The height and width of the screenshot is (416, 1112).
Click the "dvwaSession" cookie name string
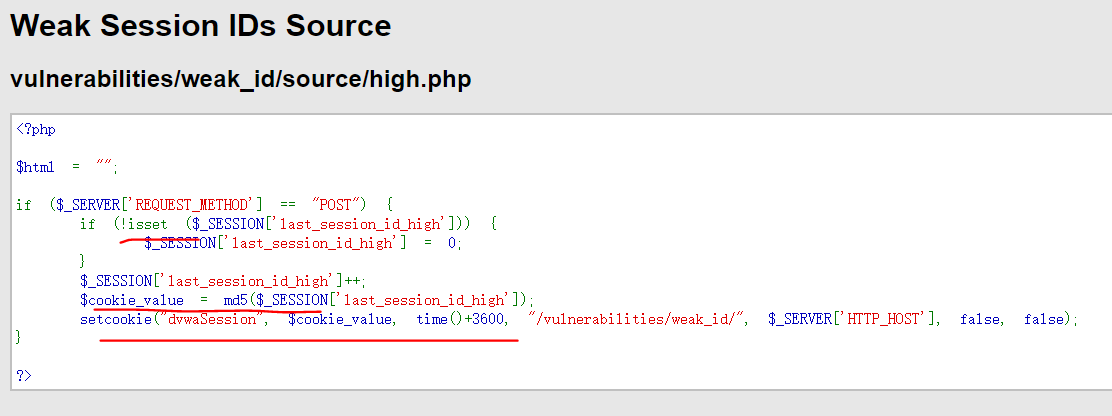pyautogui.click(x=211, y=319)
